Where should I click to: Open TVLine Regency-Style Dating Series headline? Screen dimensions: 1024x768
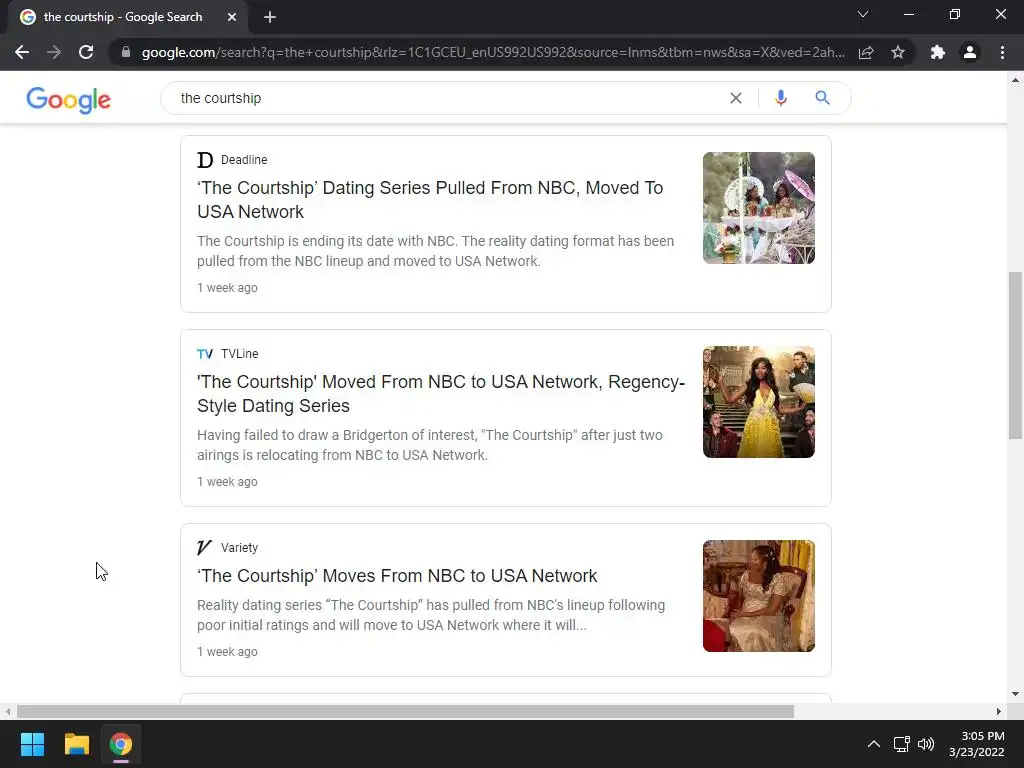tap(441, 393)
